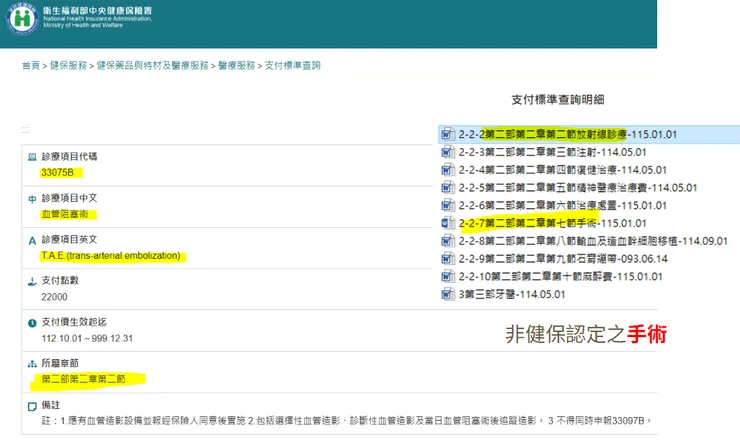The image size is (740, 445).
Task: Open file 2-2-4第二部第二章第四節復健治療-114.05.01
Action: 563,170
